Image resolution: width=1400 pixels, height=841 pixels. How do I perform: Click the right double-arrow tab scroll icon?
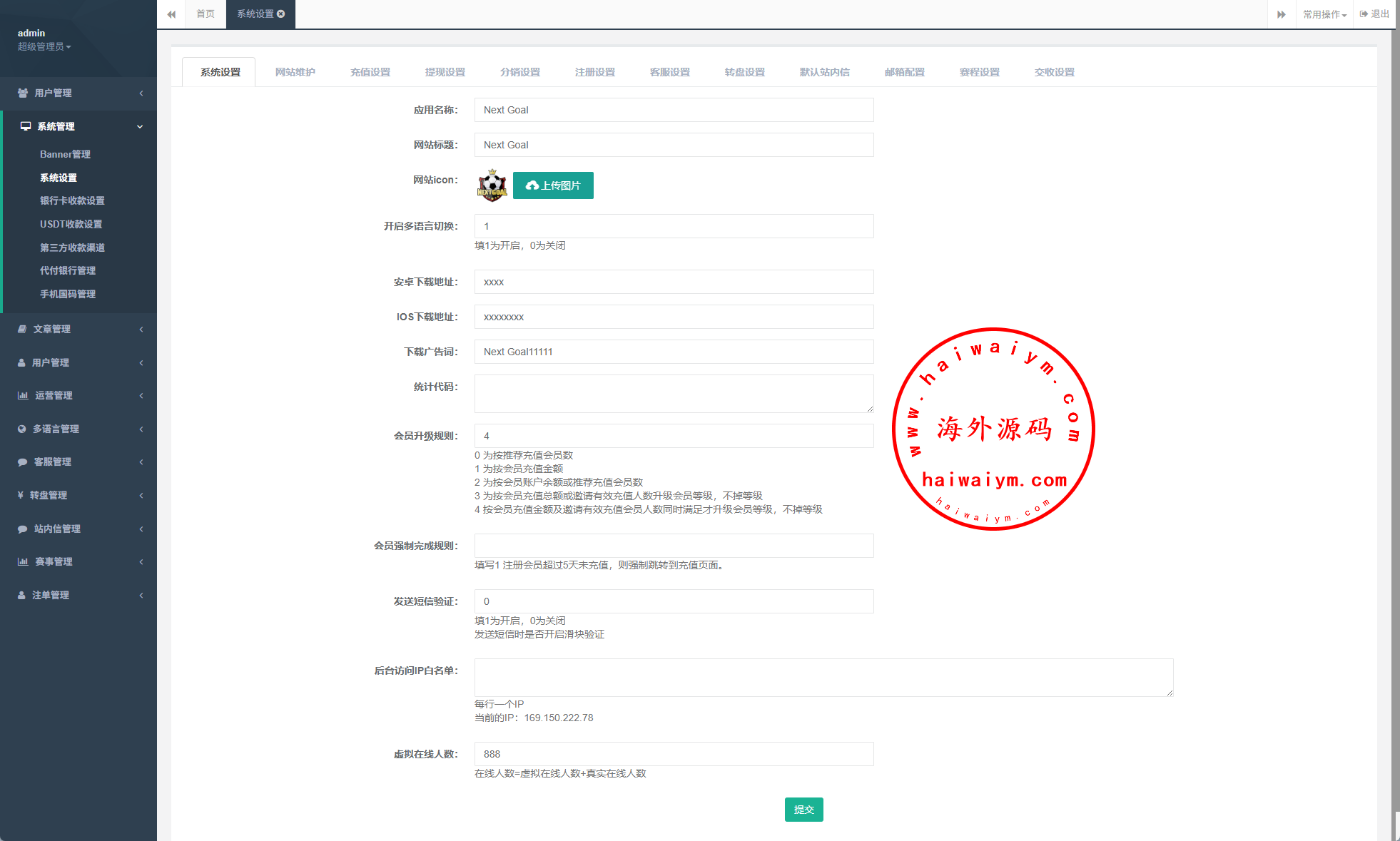pyautogui.click(x=1281, y=14)
